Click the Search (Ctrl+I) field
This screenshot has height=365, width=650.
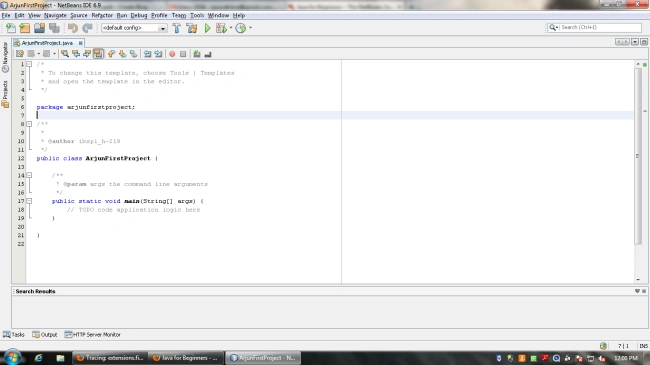point(594,27)
